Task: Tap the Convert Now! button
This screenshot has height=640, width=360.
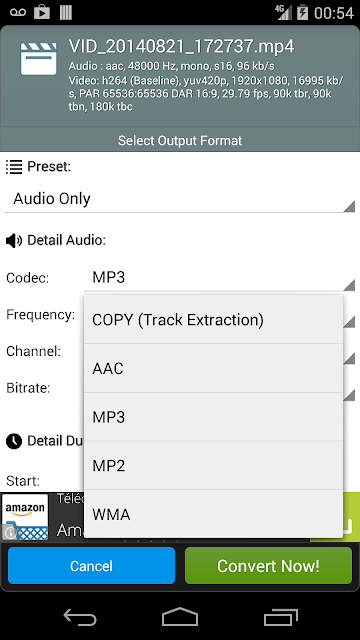Action: (x=268, y=566)
